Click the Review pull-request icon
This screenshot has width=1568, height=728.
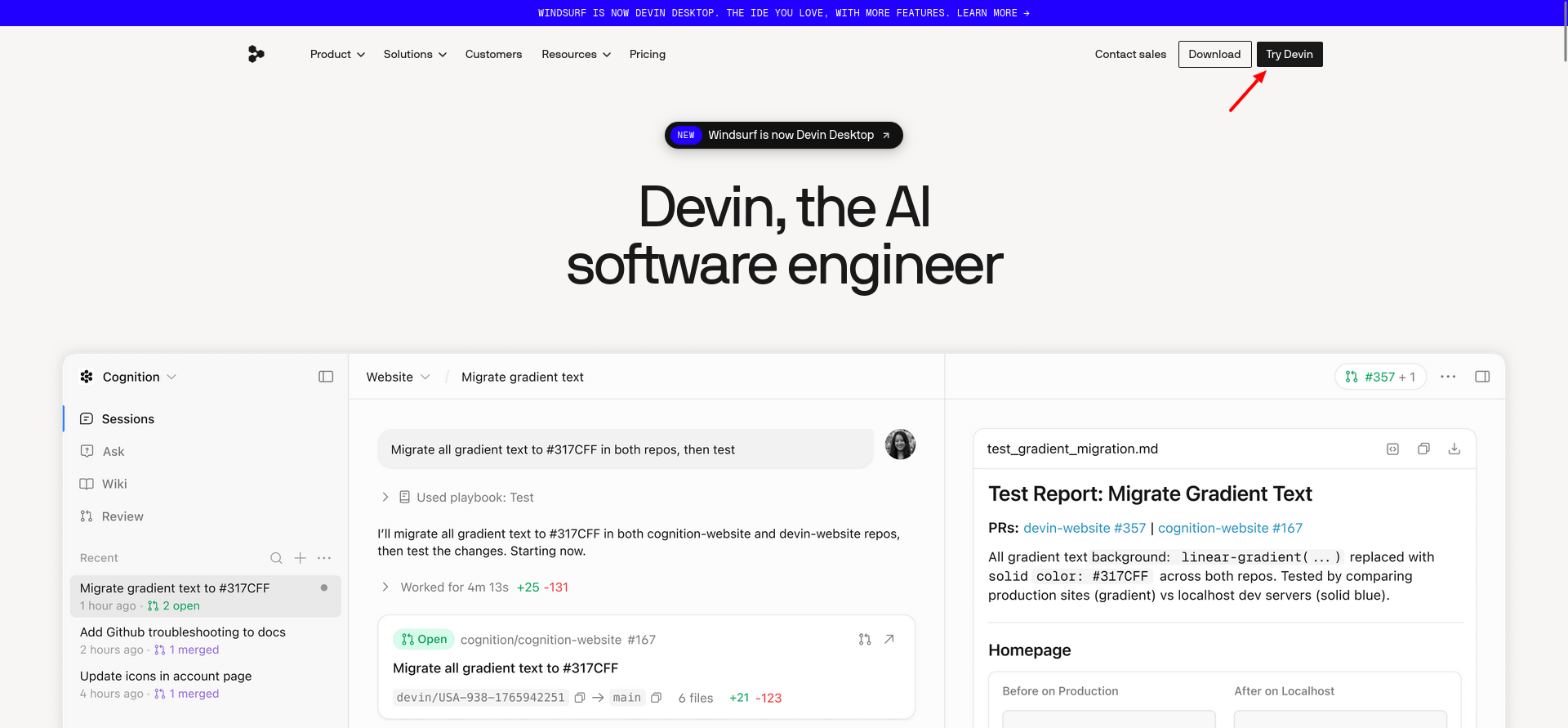tap(87, 516)
